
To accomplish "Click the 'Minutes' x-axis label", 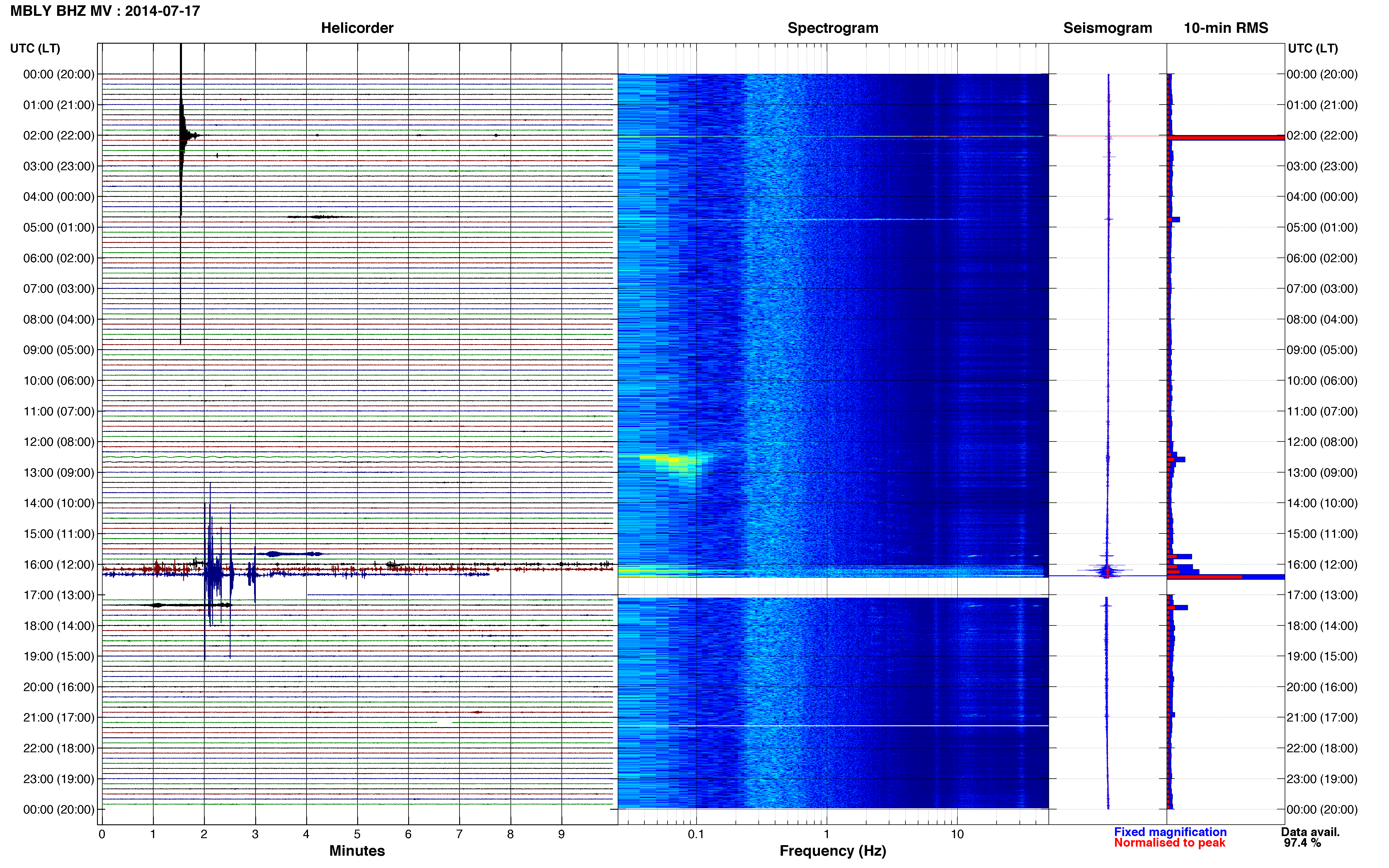I will coord(357,851).
